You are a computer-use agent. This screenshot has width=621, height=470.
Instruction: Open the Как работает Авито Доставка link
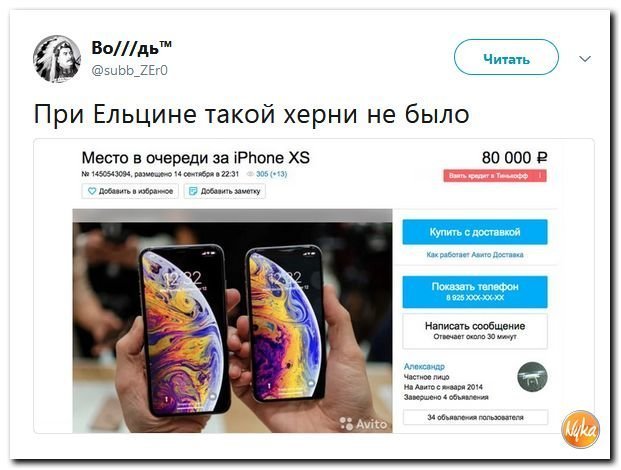[x=475, y=255]
